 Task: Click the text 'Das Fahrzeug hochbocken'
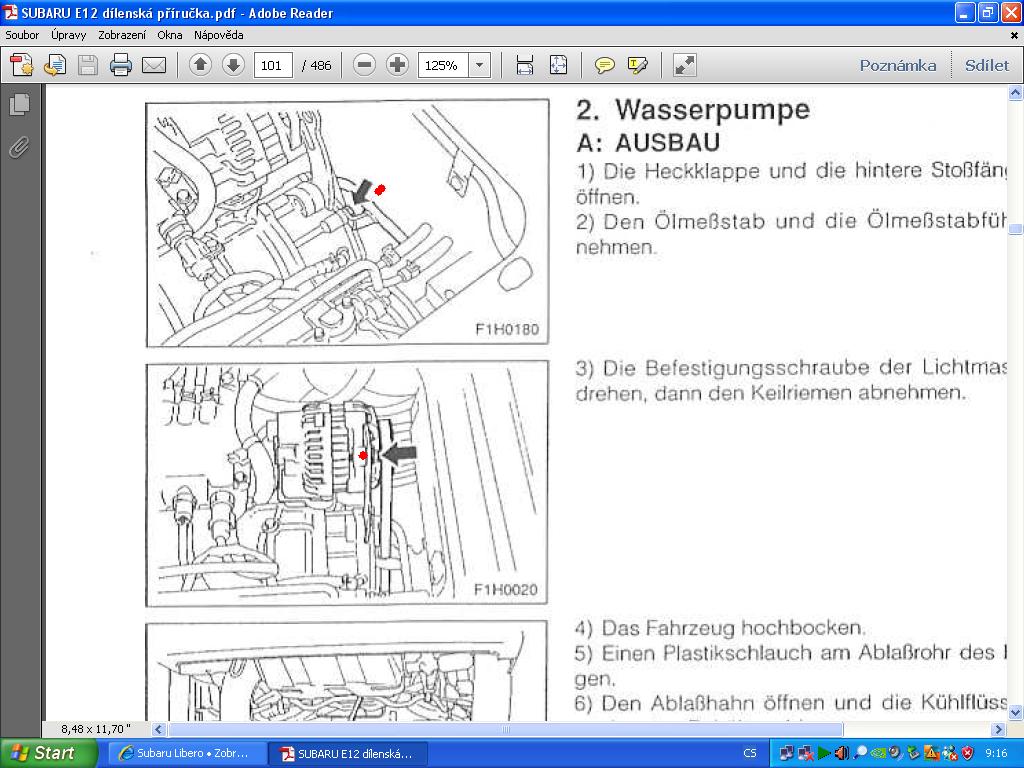(x=733, y=628)
